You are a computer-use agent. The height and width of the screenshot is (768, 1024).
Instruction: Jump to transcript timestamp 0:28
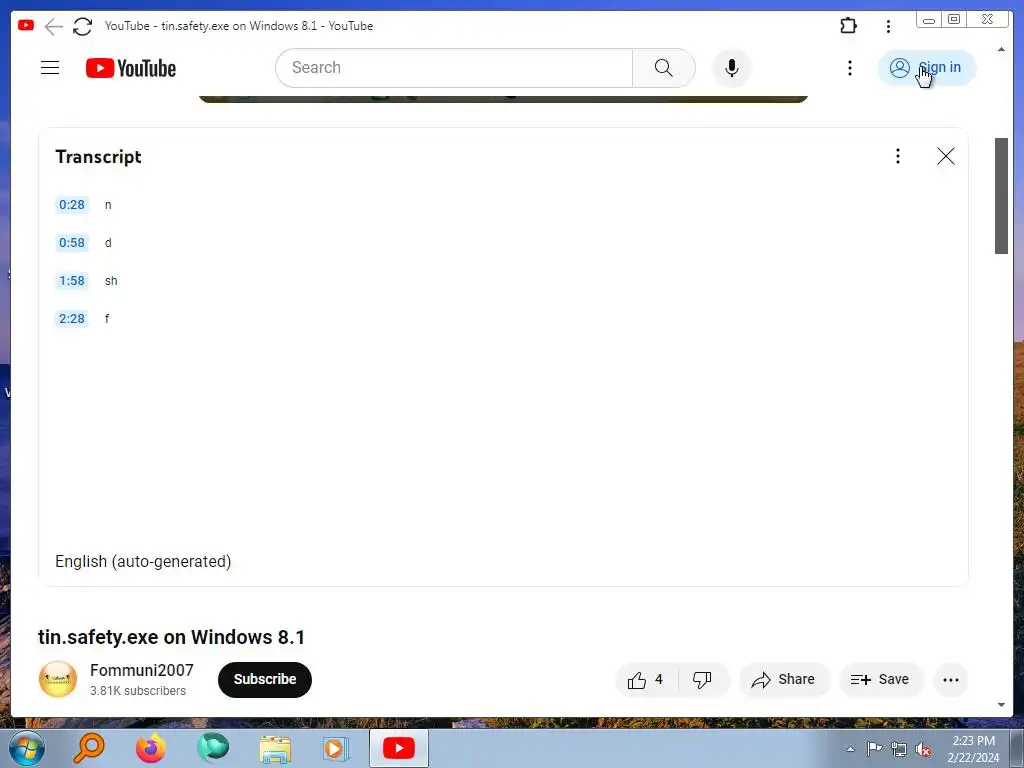point(72,205)
